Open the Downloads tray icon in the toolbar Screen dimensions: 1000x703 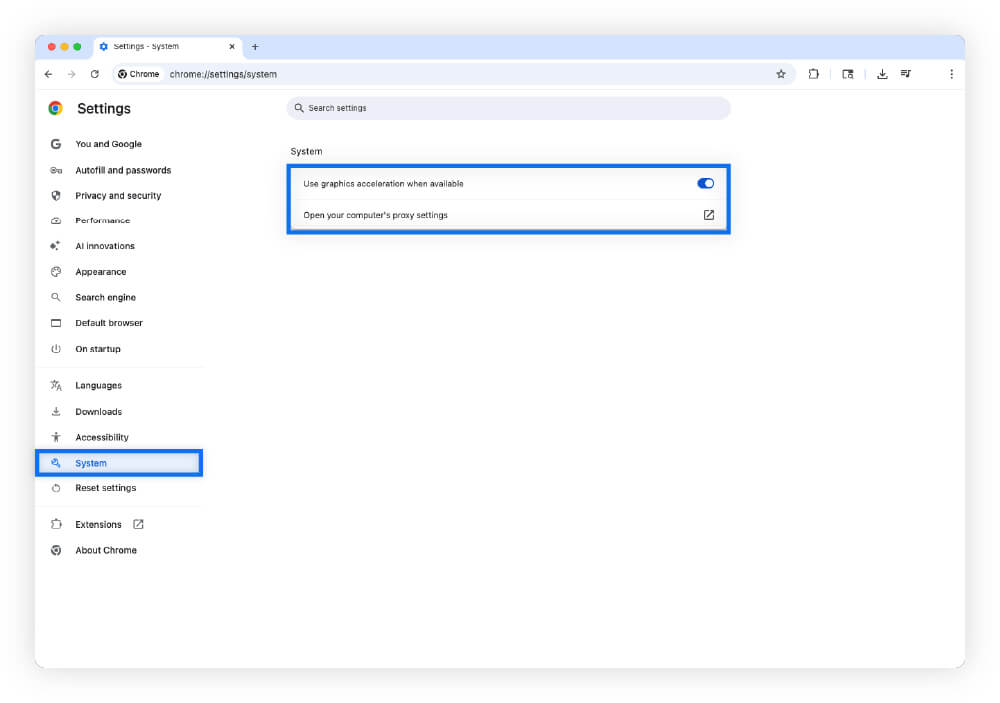(x=881, y=73)
